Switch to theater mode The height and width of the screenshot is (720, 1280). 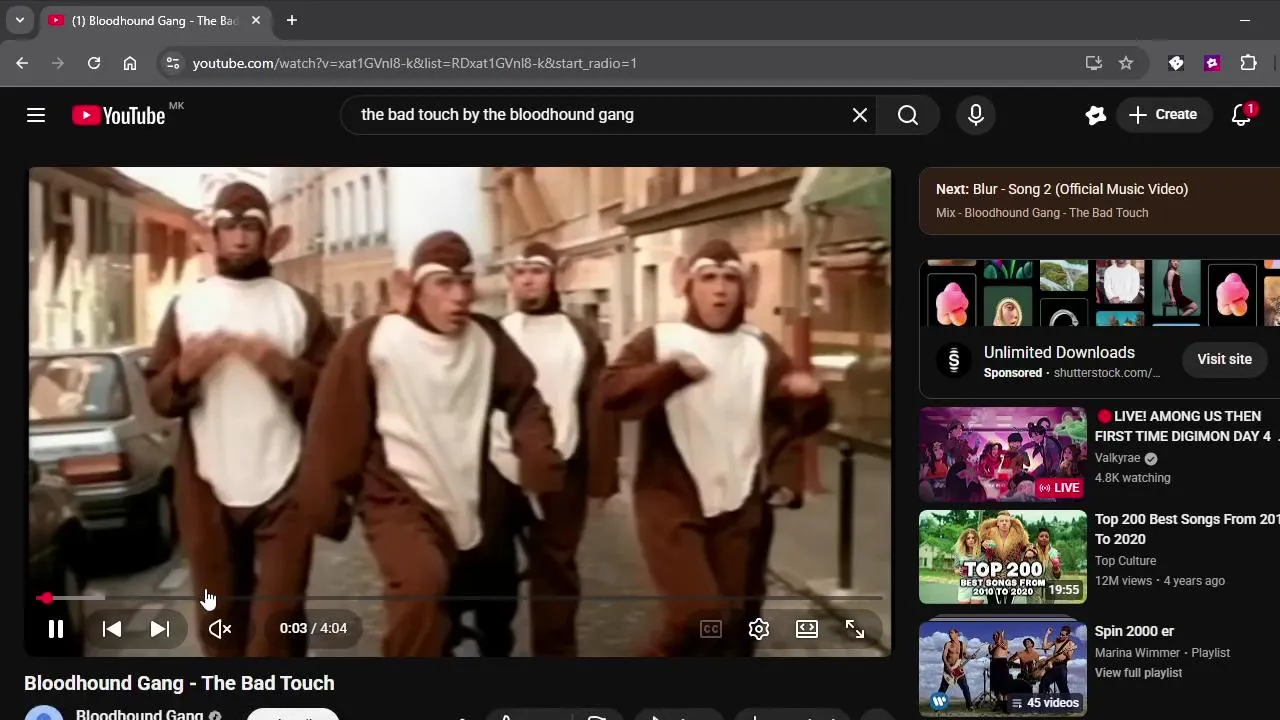[807, 629]
